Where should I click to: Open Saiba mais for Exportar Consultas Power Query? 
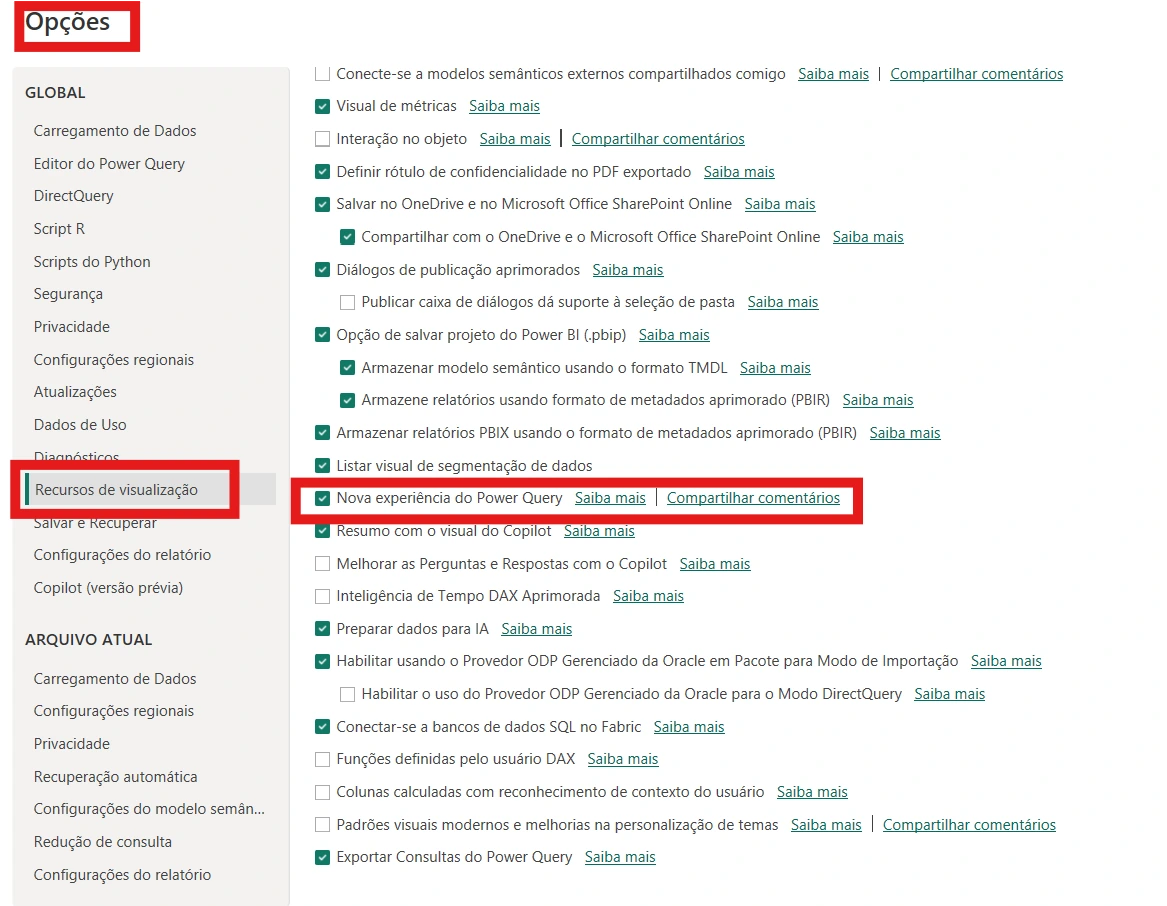click(x=620, y=858)
